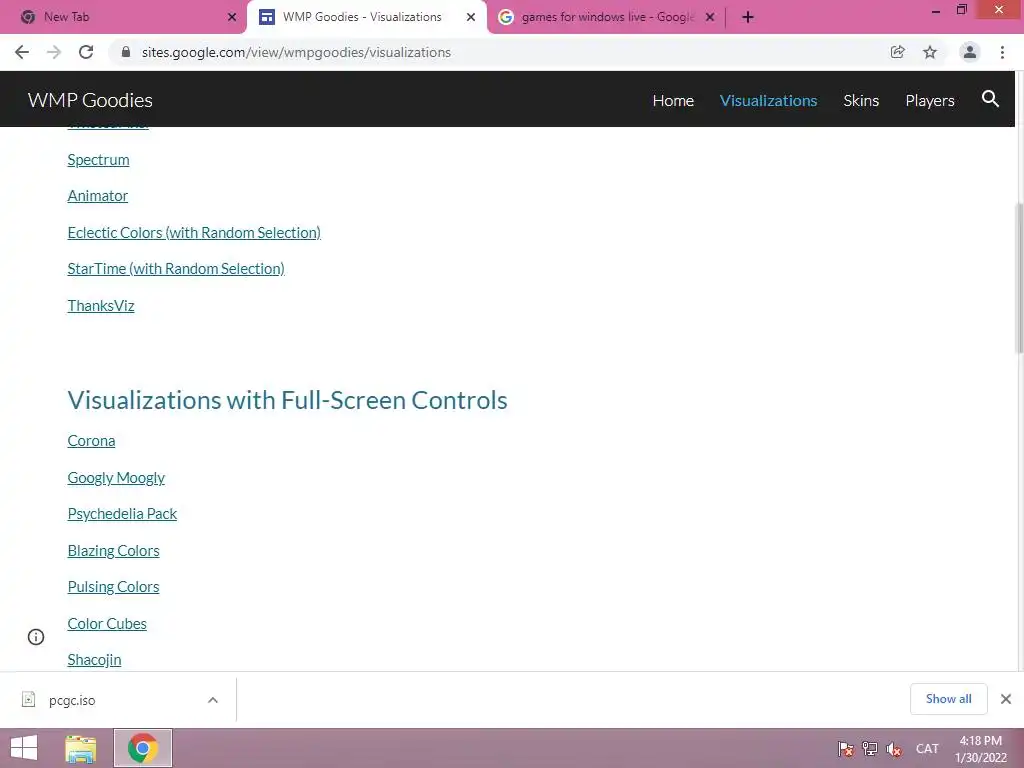Click the WMP Goodies site title

(x=90, y=100)
